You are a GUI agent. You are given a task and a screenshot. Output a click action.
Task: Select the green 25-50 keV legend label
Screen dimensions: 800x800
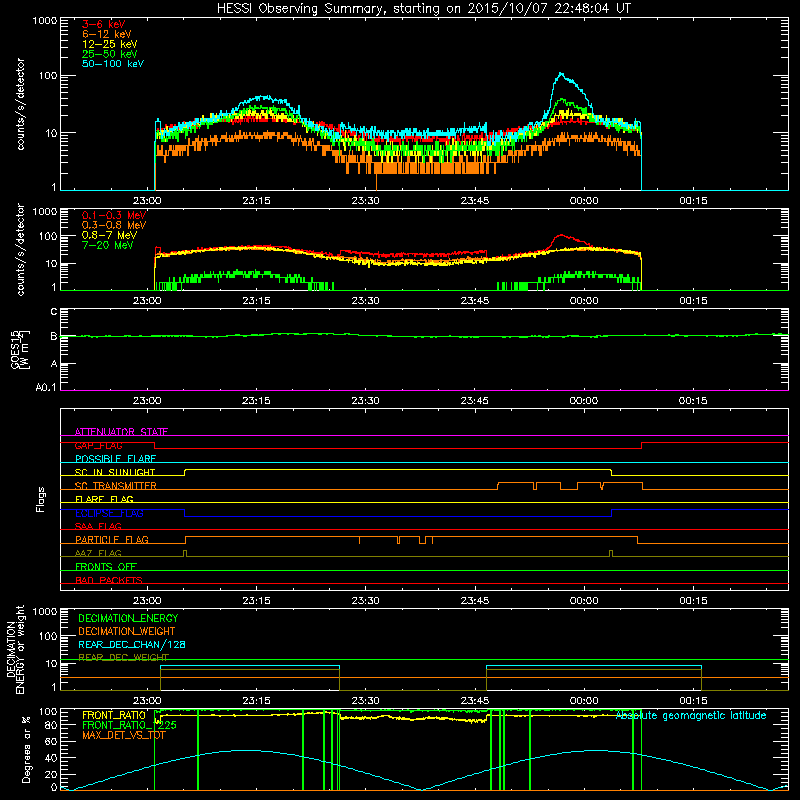110,54
